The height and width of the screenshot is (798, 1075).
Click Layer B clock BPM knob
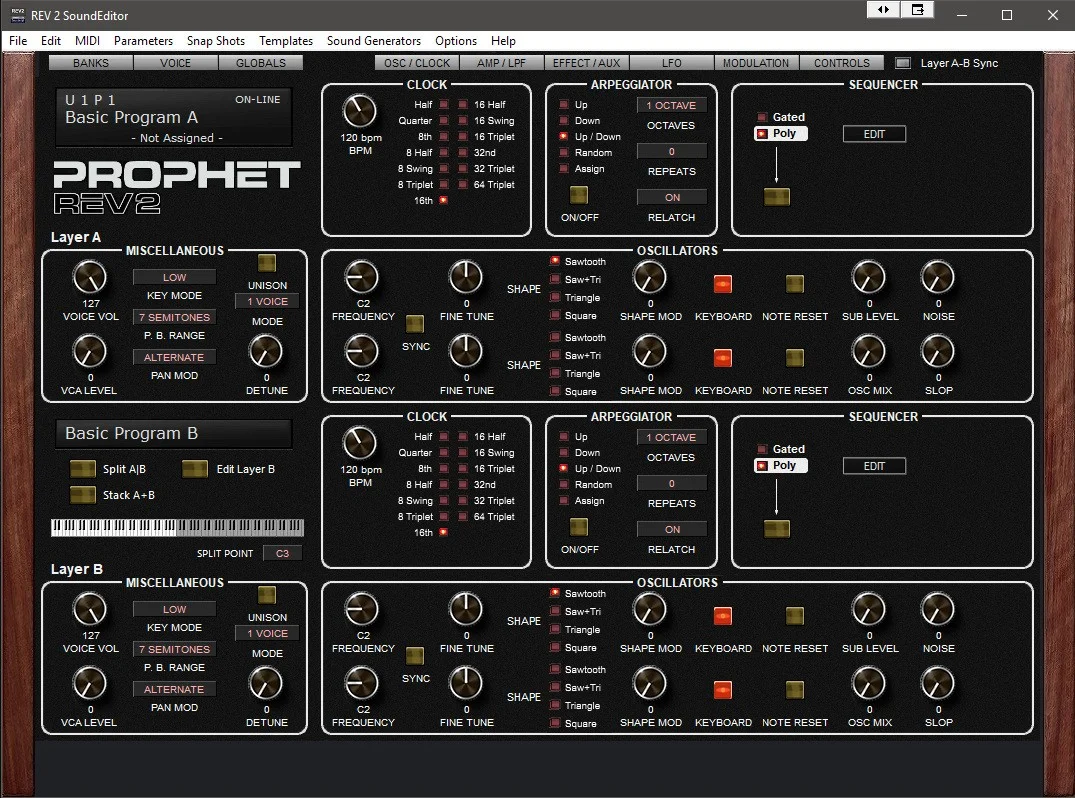[x=360, y=443]
